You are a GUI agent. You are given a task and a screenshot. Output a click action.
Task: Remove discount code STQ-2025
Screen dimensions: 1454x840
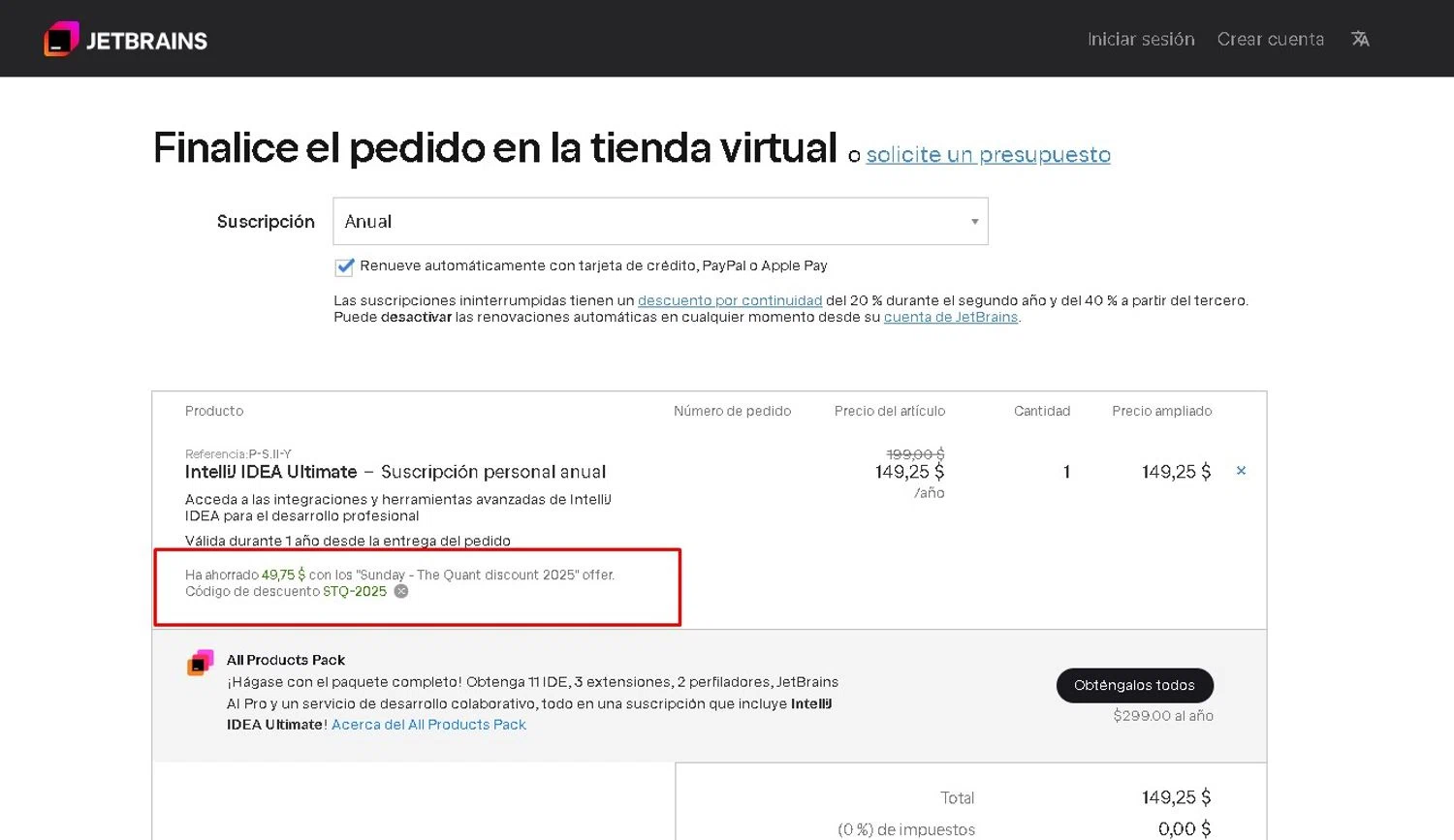(x=401, y=591)
